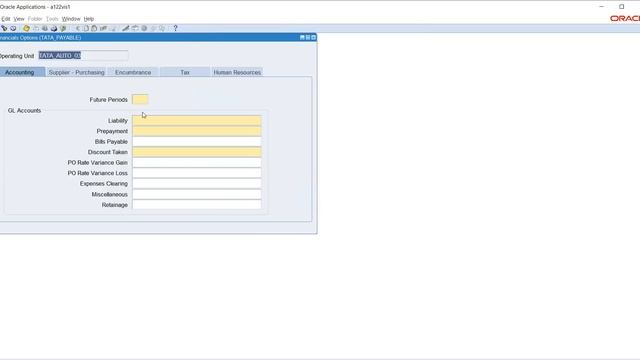The width and height of the screenshot is (640, 360).
Task: Click the Retainage account field
Action: pos(197,205)
